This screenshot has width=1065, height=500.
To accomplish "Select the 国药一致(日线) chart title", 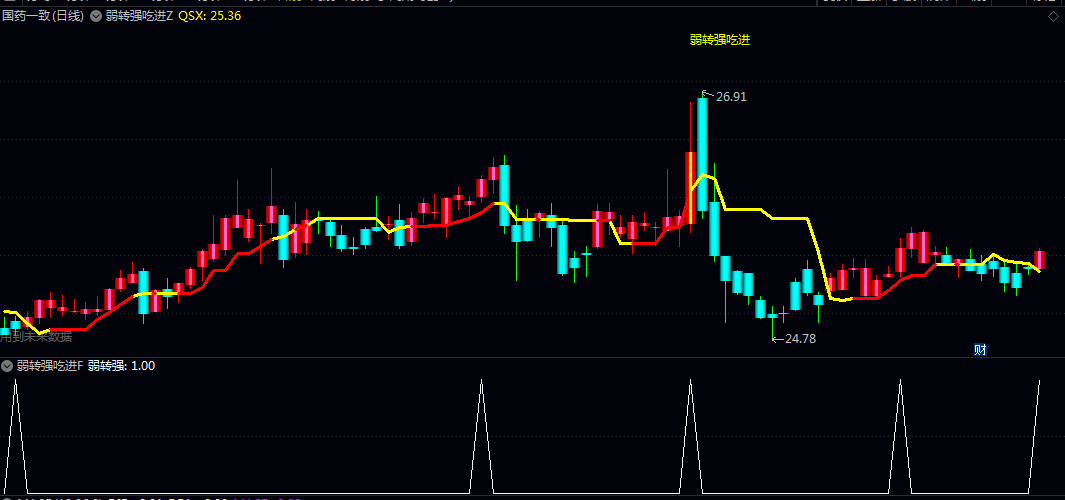I will click(43, 16).
